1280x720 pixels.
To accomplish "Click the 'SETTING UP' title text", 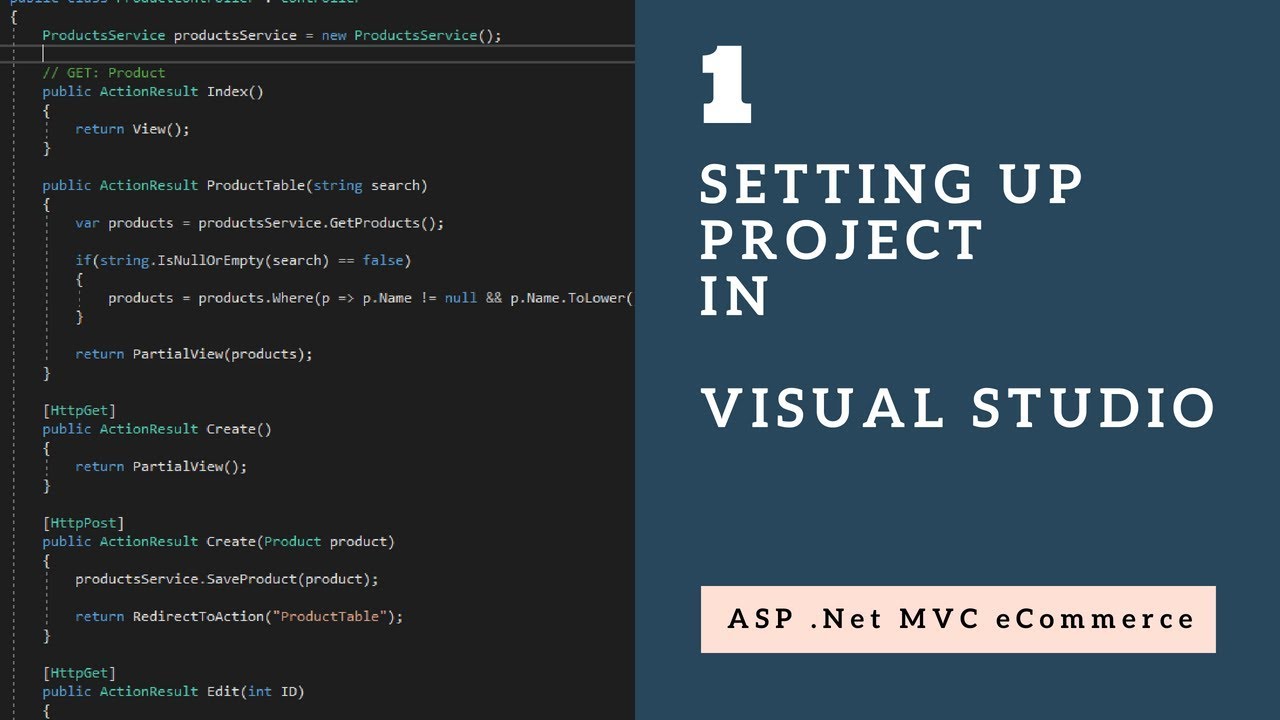I will [893, 184].
